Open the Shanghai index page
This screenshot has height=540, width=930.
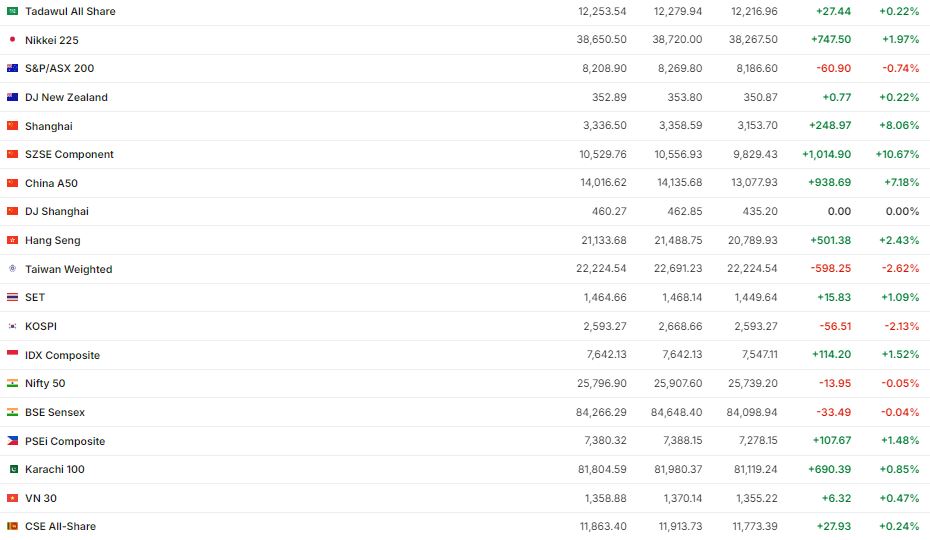49,126
